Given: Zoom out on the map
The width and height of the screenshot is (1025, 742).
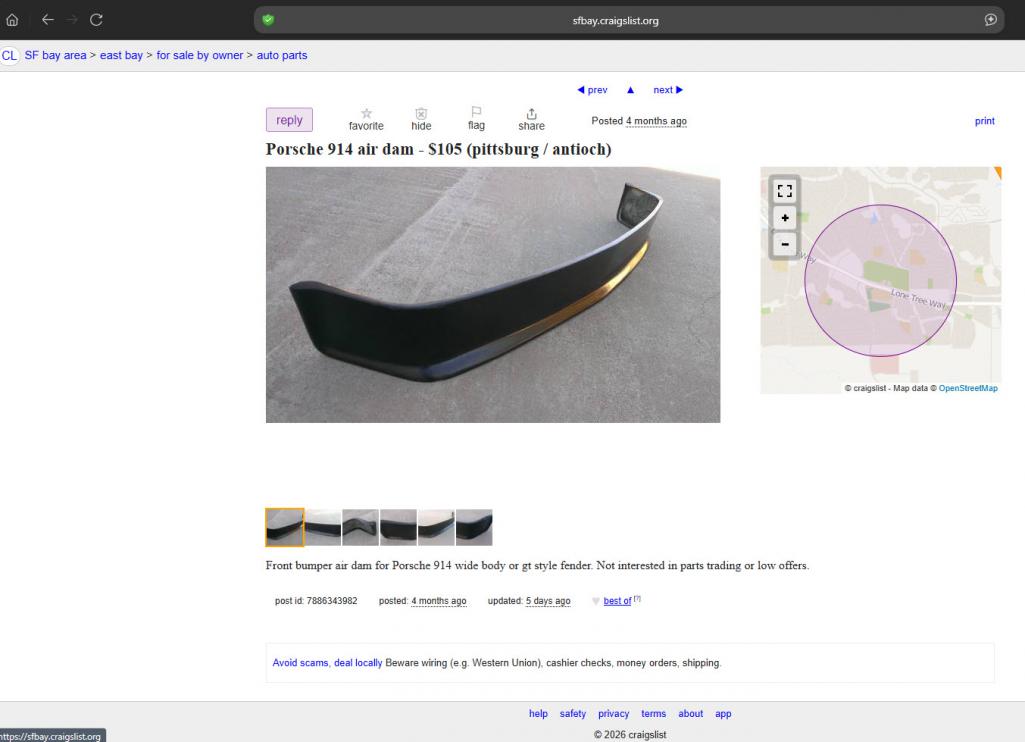Looking at the screenshot, I should coord(784,245).
